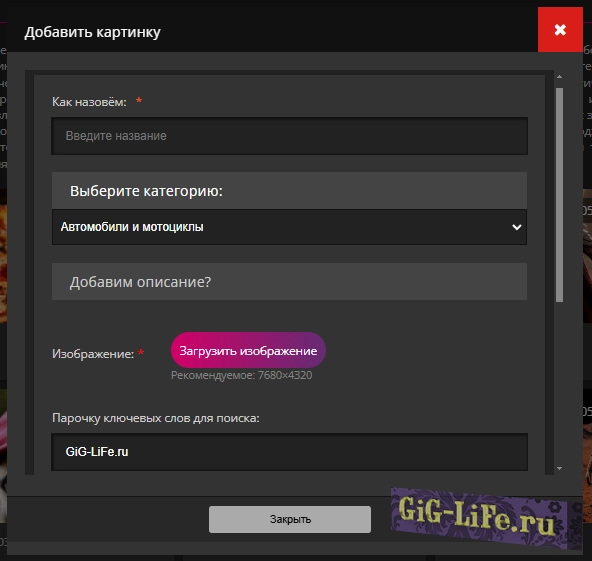Focus the Введите название input field

tap(289, 136)
